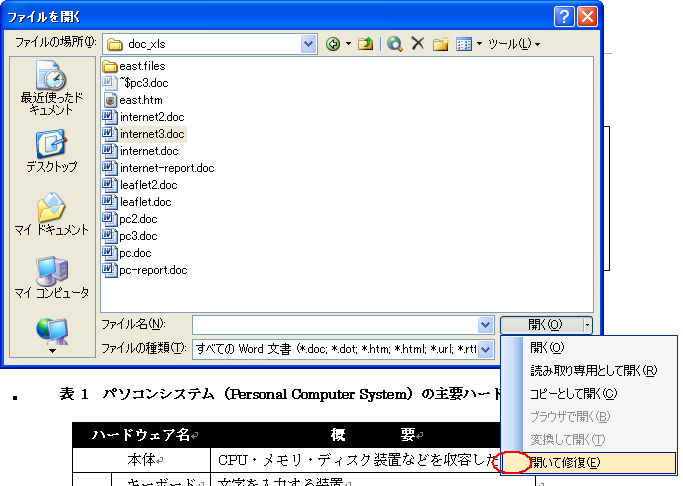Click the ハードウェア名 table header in document
The height and width of the screenshot is (486, 683).
[x=141, y=435]
